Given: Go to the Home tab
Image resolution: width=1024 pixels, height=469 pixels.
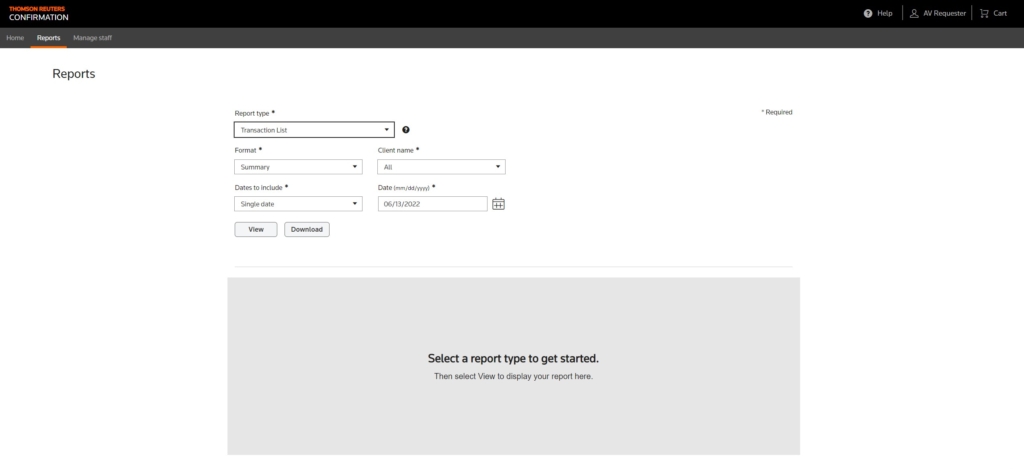Looking at the screenshot, I should point(15,38).
